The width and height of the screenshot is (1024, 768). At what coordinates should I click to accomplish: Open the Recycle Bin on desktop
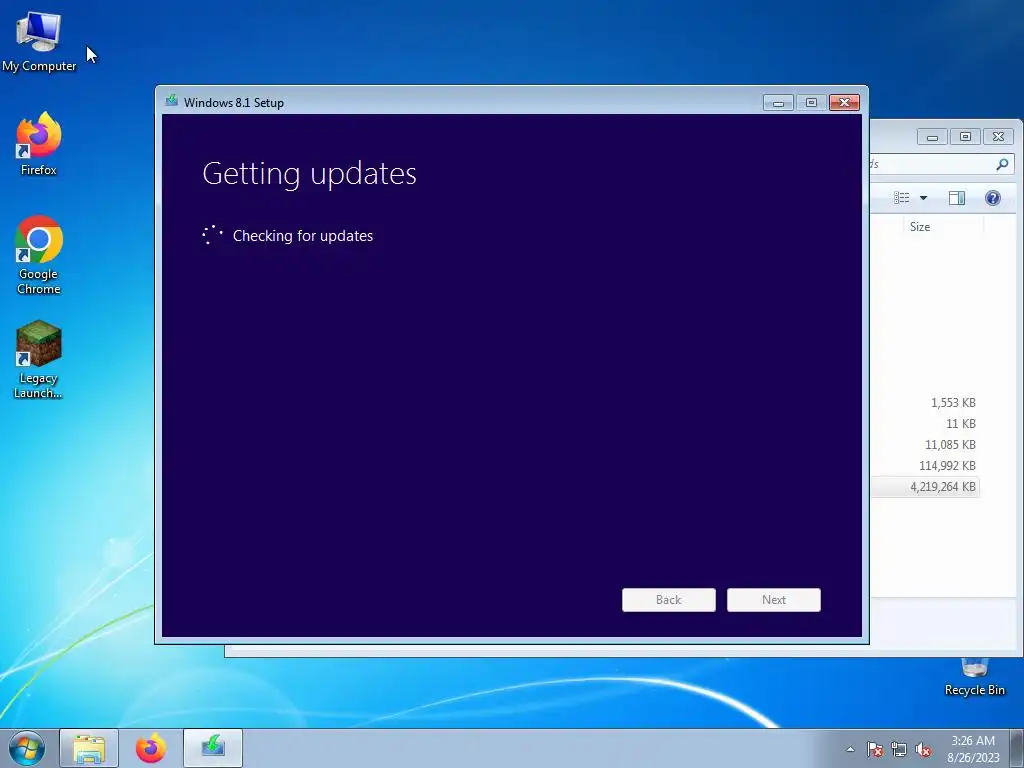(x=974, y=677)
